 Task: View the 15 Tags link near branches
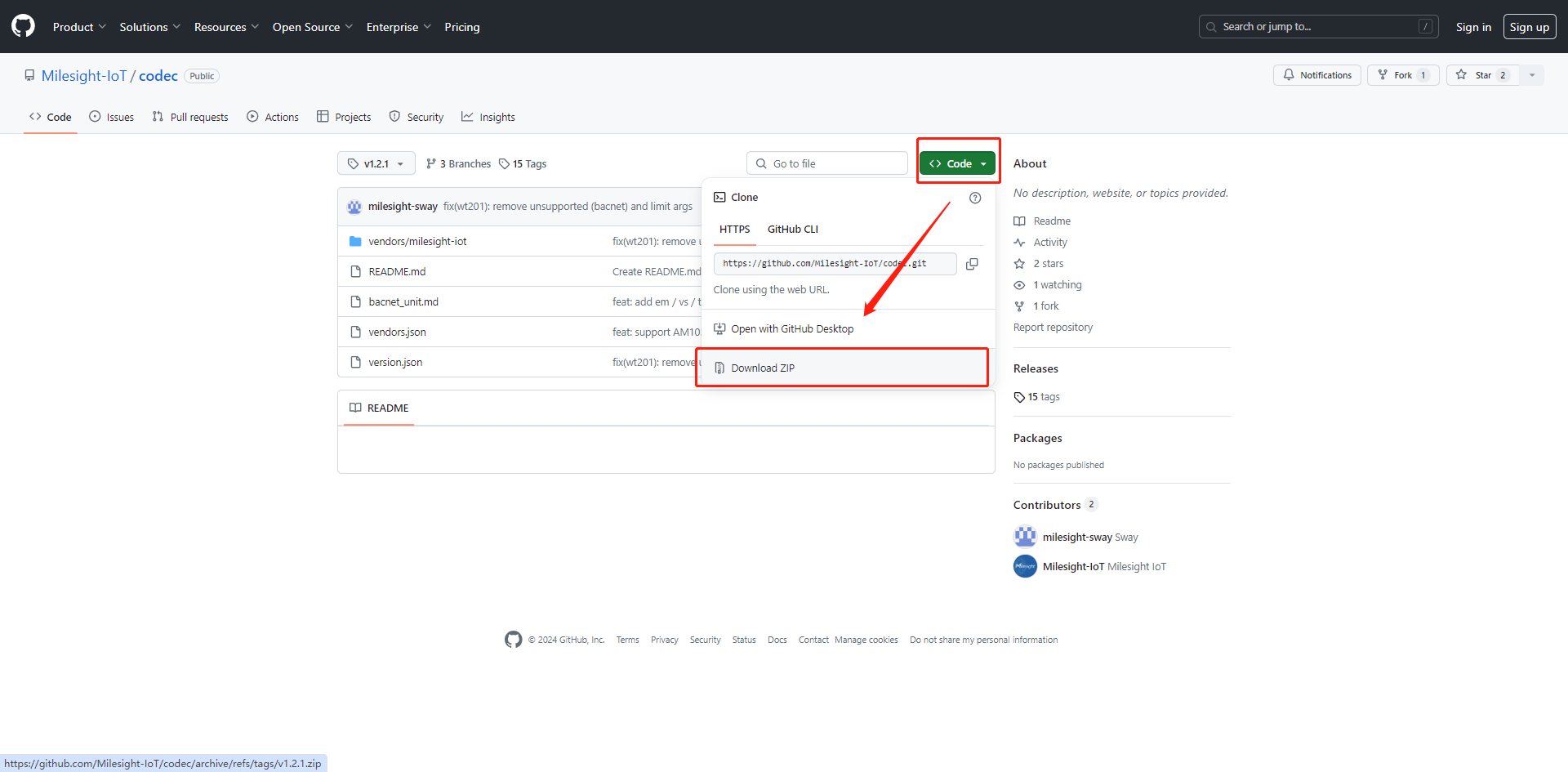(x=523, y=163)
